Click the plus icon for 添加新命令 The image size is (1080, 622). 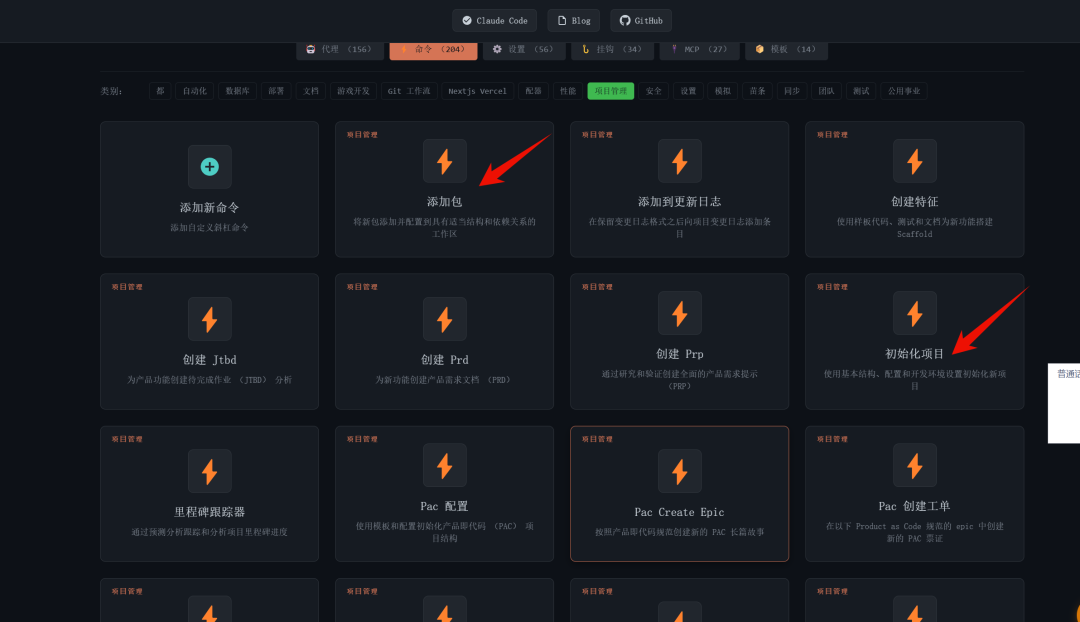click(x=209, y=167)
